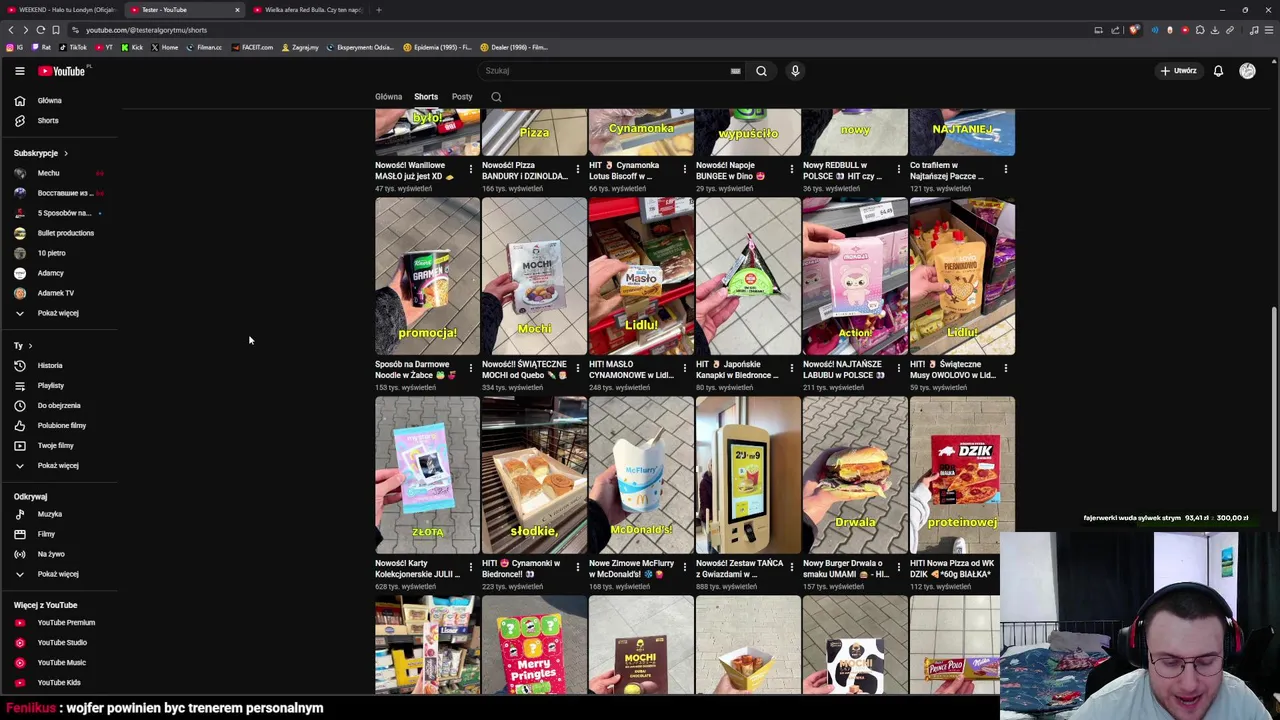Click the bookmark this page icon

click(55, 30)
